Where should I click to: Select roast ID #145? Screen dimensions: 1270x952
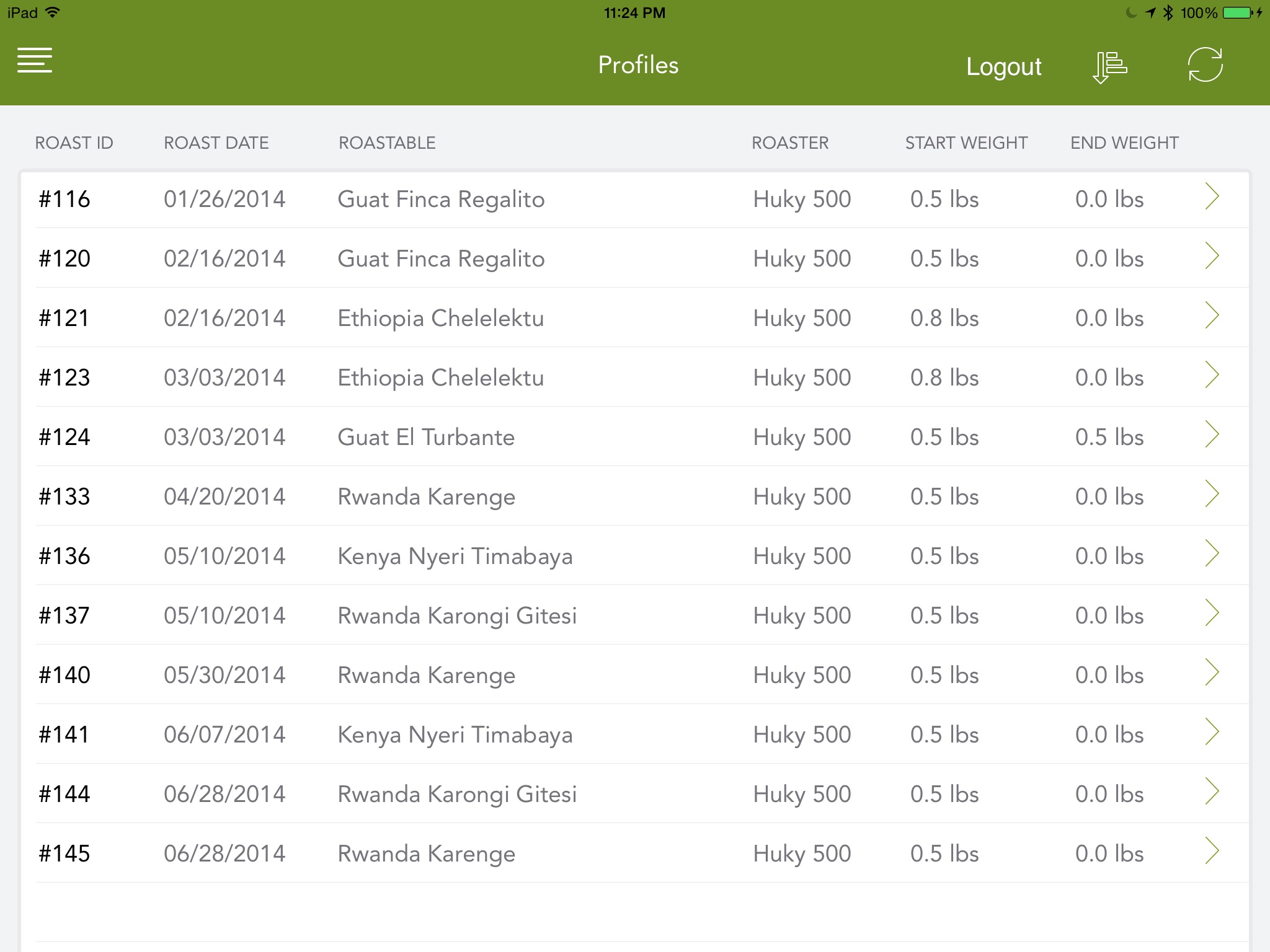click(64, 854)
